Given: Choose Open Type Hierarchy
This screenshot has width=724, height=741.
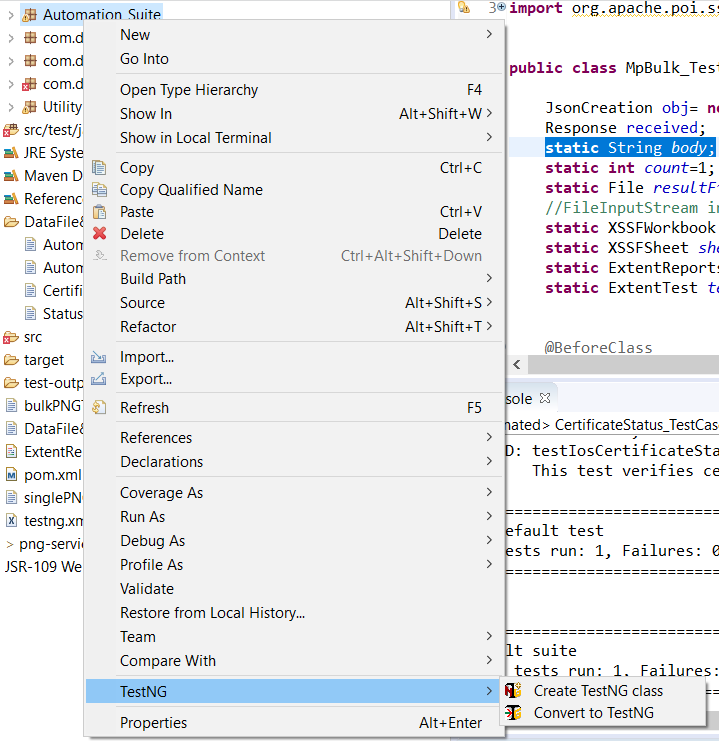Looking at the screenshot, I should tap(294, 90).
